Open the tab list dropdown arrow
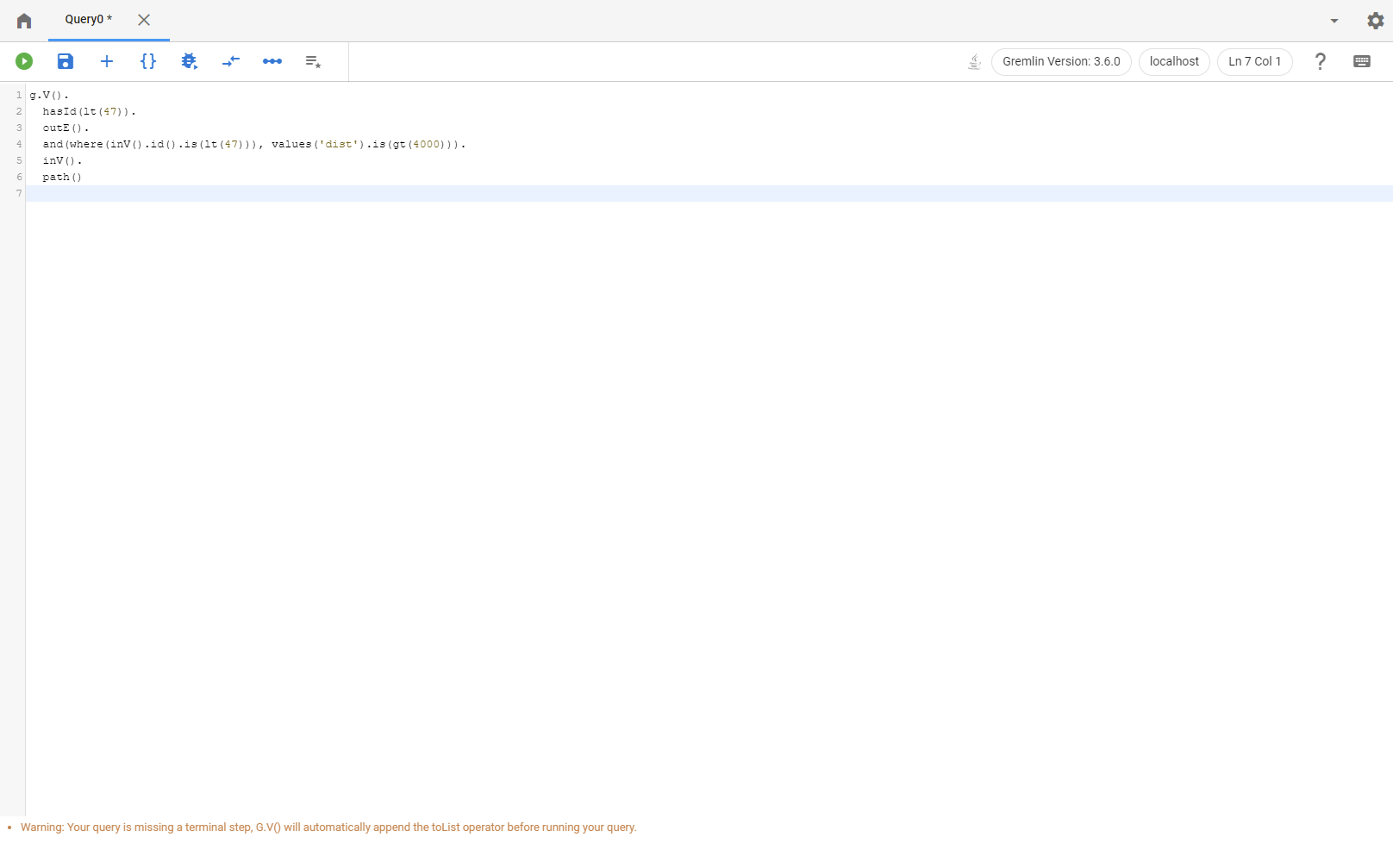Image resolution: width=1393 pixels, height=868 pixels. pos(1334,21)
